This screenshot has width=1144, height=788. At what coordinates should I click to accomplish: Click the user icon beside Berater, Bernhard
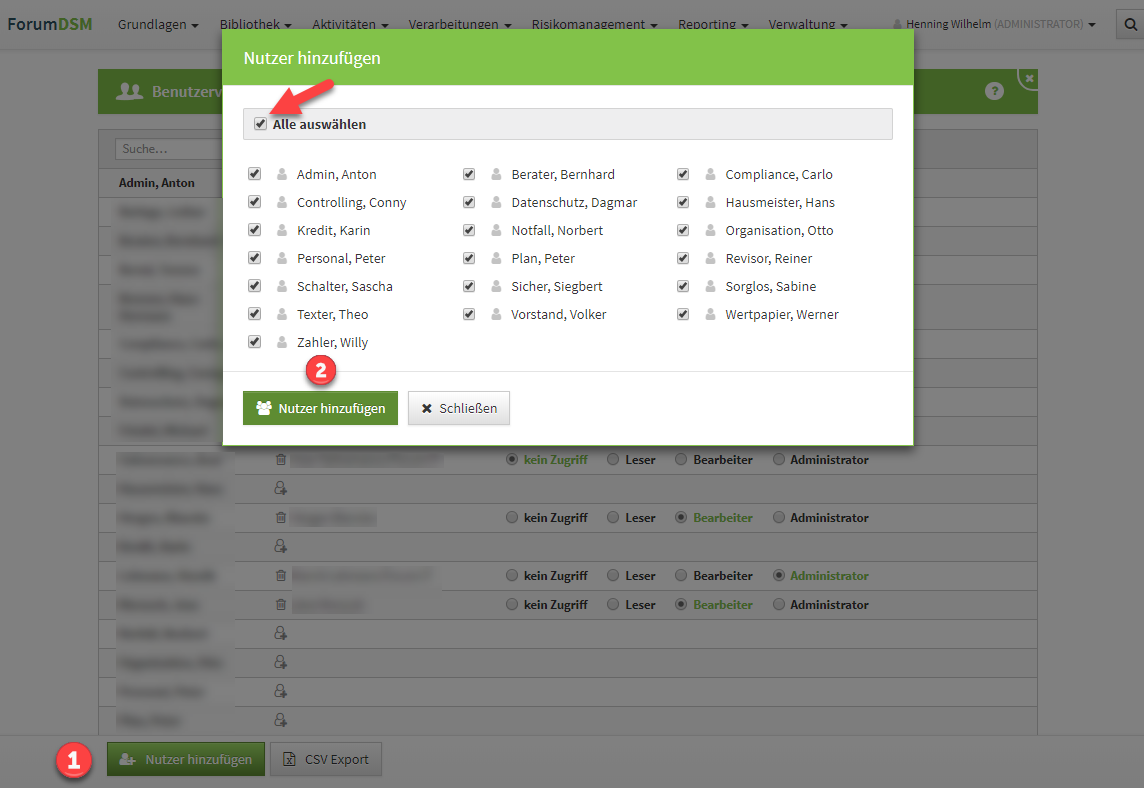(x=496, y=174)
